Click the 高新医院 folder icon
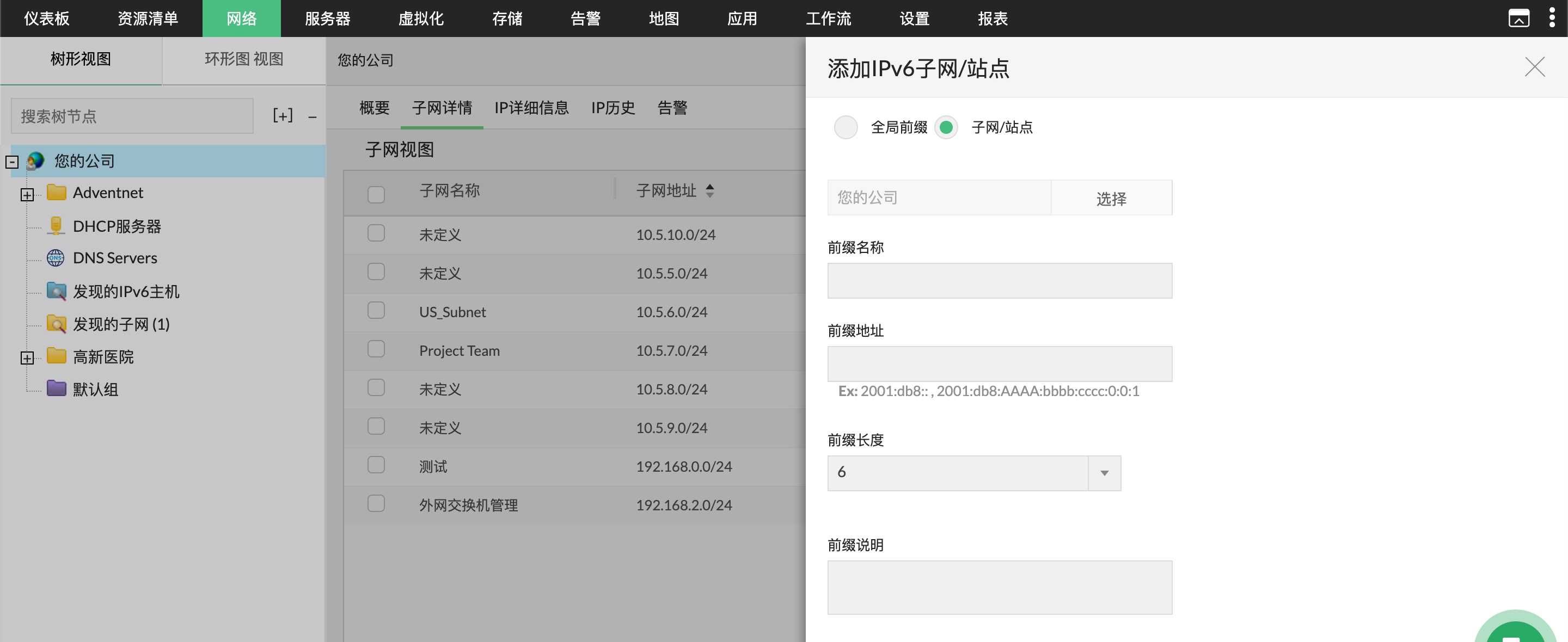Screen dimensions: 1568x642 [x=57, y=355]
